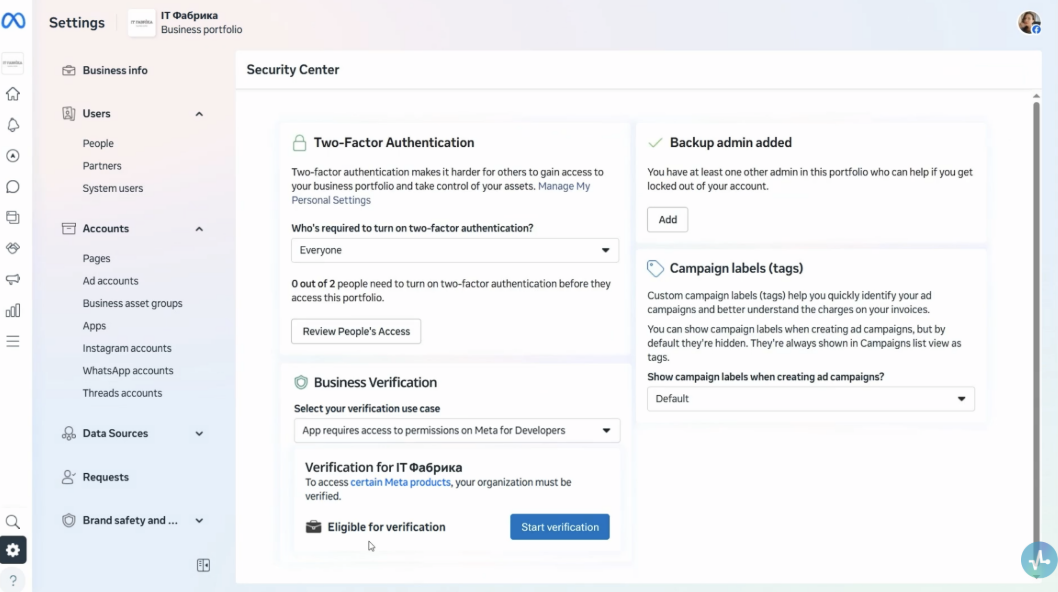Screen dimensions: 1058x592
Task: Open all tools hamburger menu
Action: coord(13,342)
